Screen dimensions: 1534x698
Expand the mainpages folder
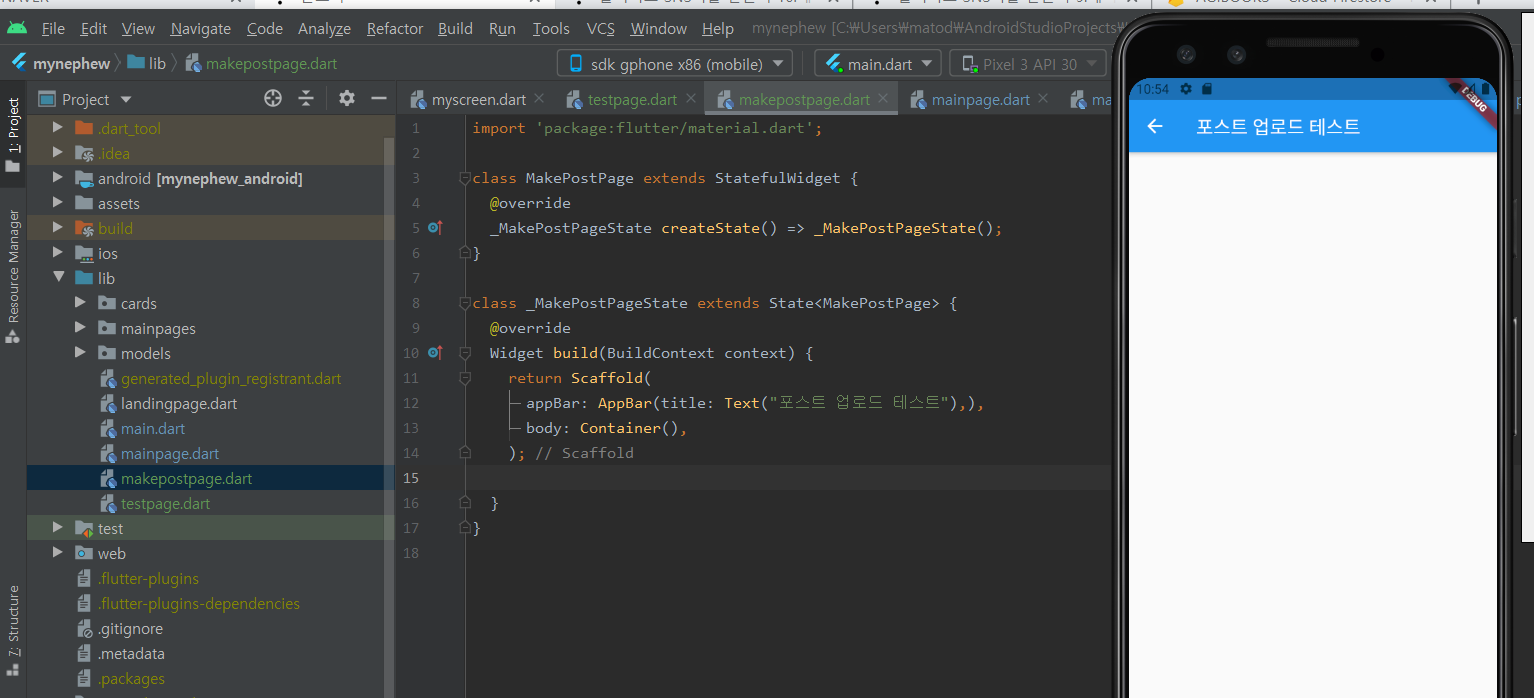point(80,328)
